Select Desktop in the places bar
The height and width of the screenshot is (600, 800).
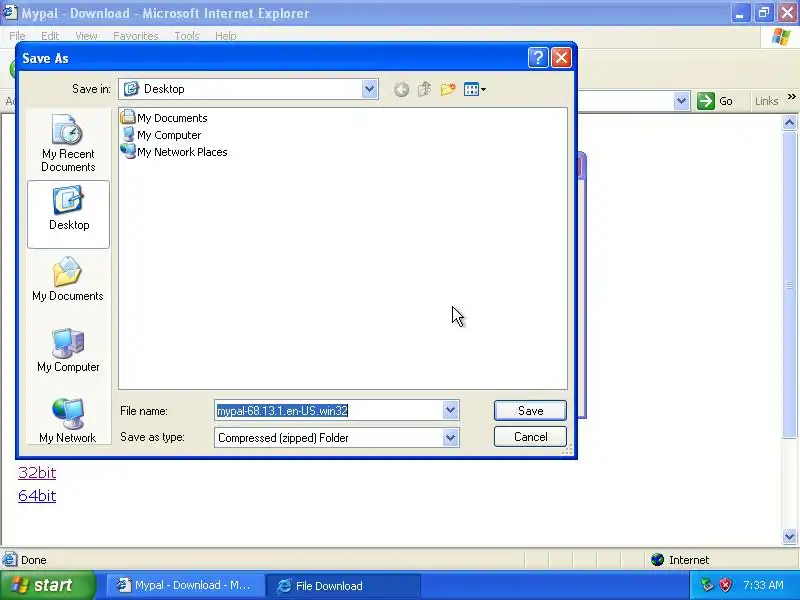(x=68, y=214)
